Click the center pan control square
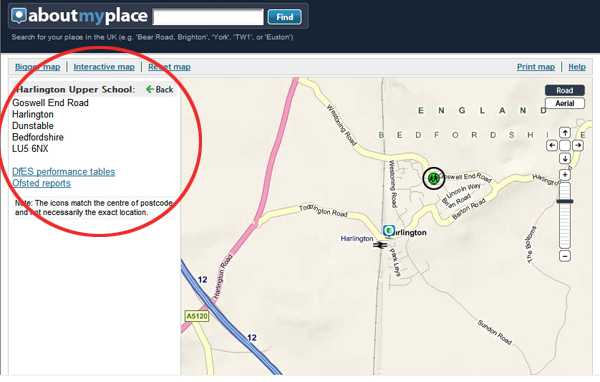Viewport: 600px width, 382px height. click(x=565, y=145)
